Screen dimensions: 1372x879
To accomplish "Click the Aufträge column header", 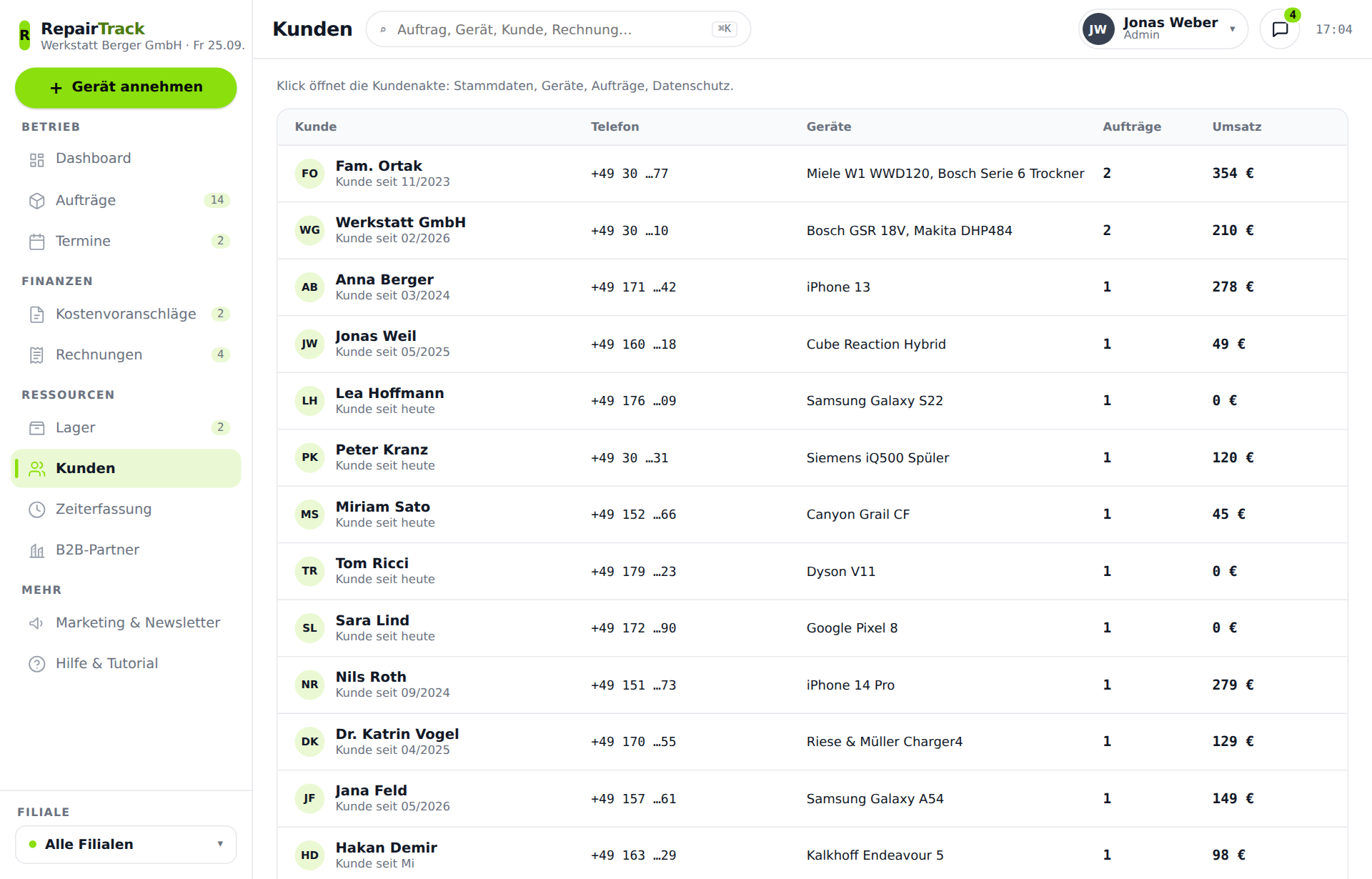I will click(1132, 127).
